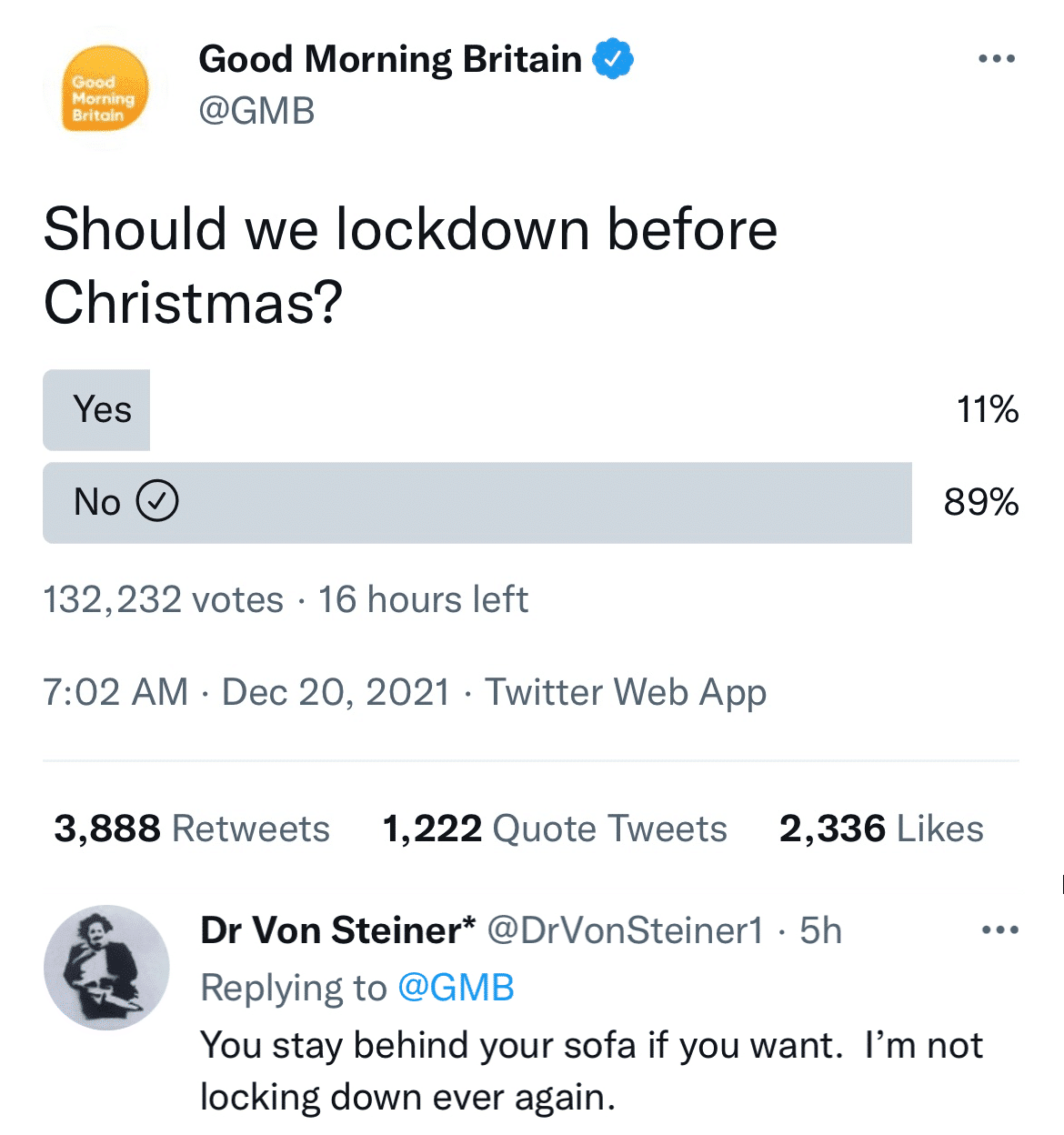The width and height of the screenshot is (1064, 1135).
Task: Click the 132,232 votes count text
Action: [164, 599]
